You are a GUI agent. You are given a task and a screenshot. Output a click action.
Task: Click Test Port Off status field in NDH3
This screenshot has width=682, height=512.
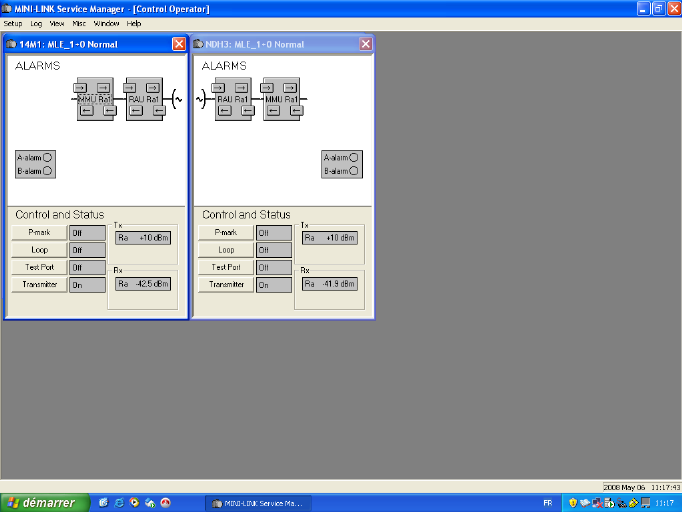274,268
